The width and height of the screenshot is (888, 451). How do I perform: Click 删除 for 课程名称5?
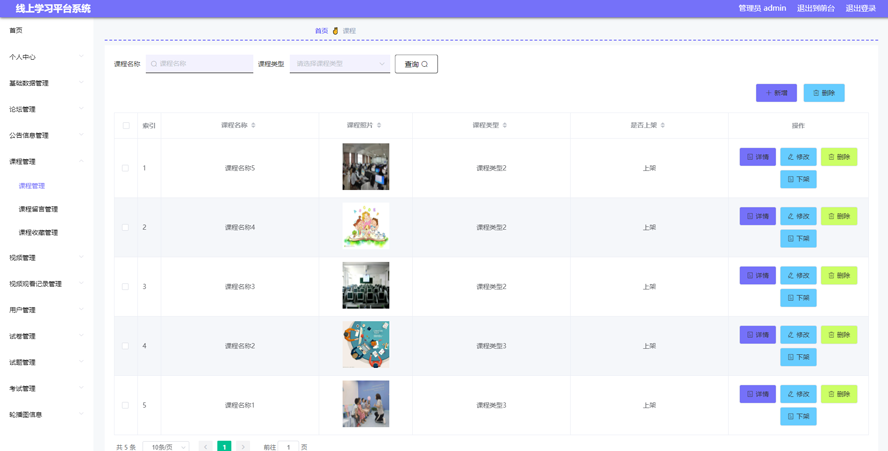click(x=839, y=157)
